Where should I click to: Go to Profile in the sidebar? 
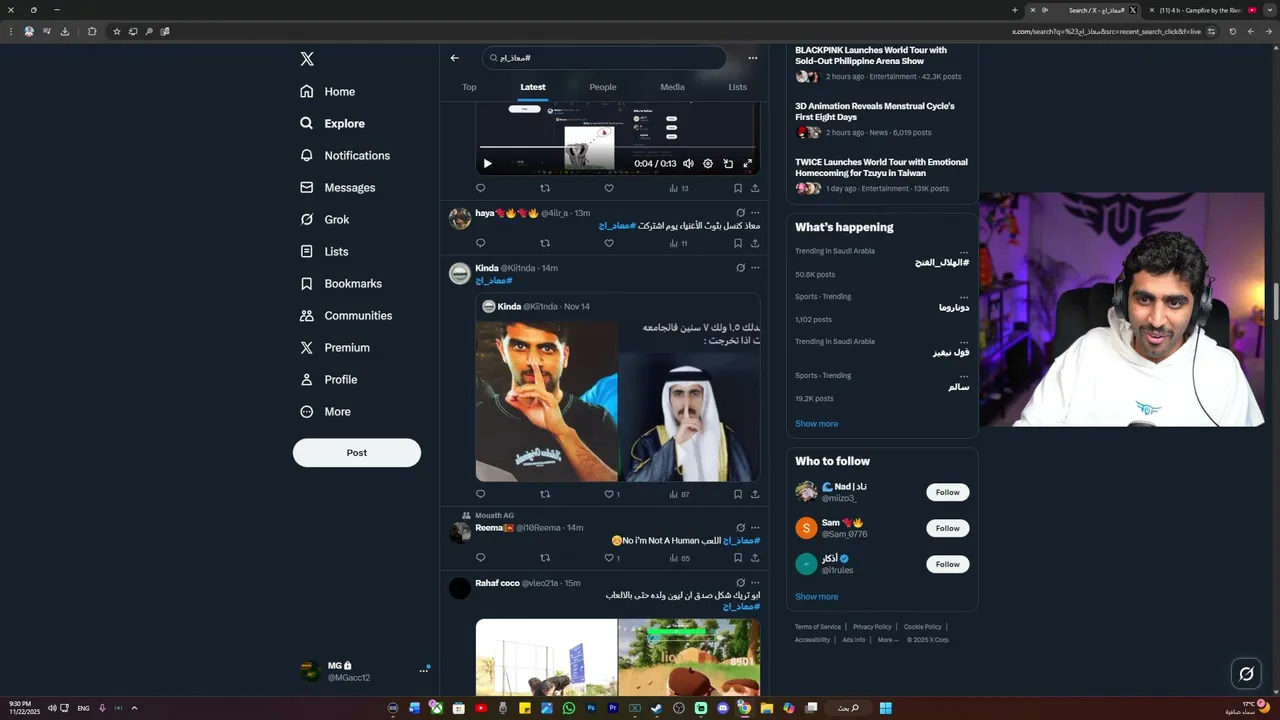pyautogui.click(x=329, y=379)
